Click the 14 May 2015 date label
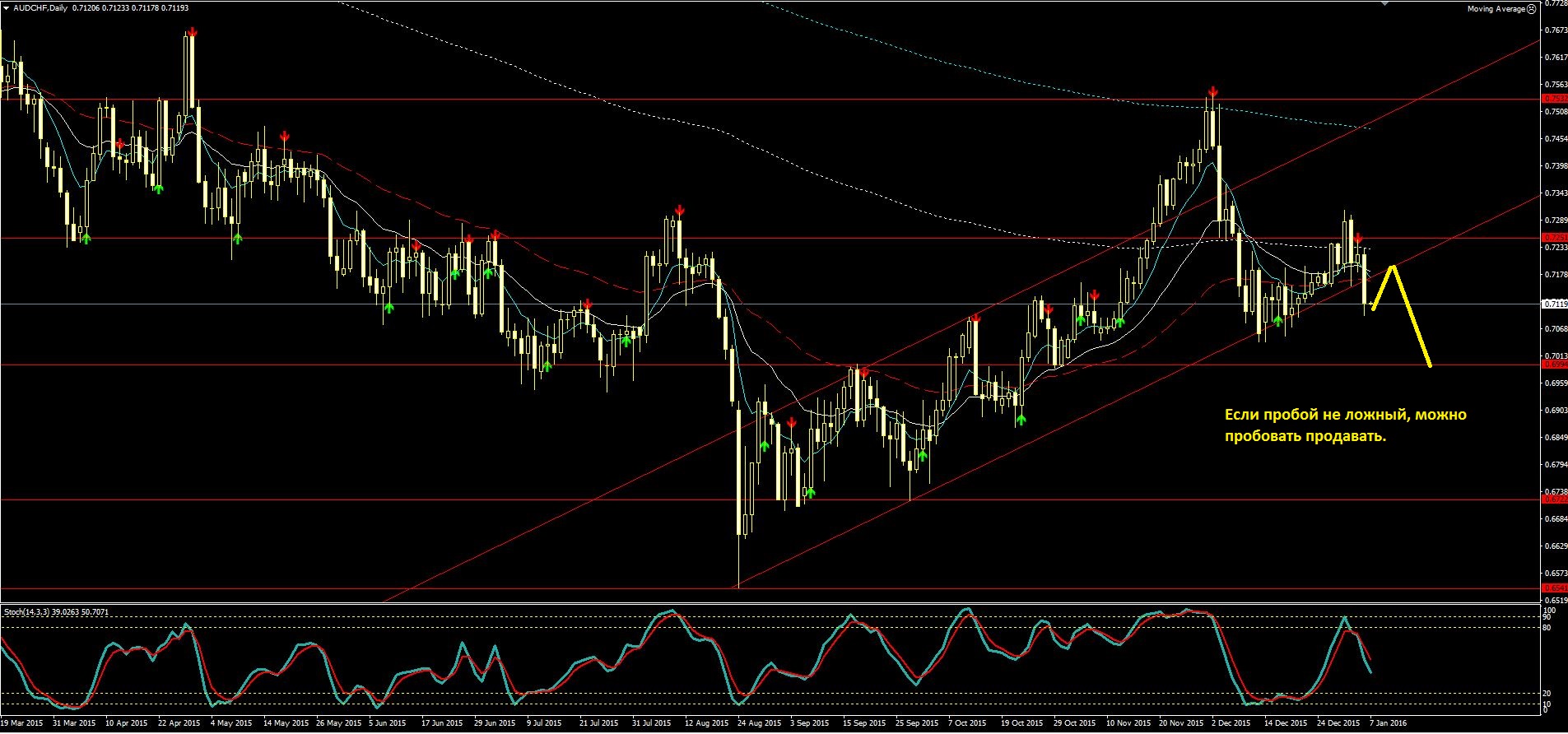The width and height of the screenshot is (1568, 734). [286, 723]
